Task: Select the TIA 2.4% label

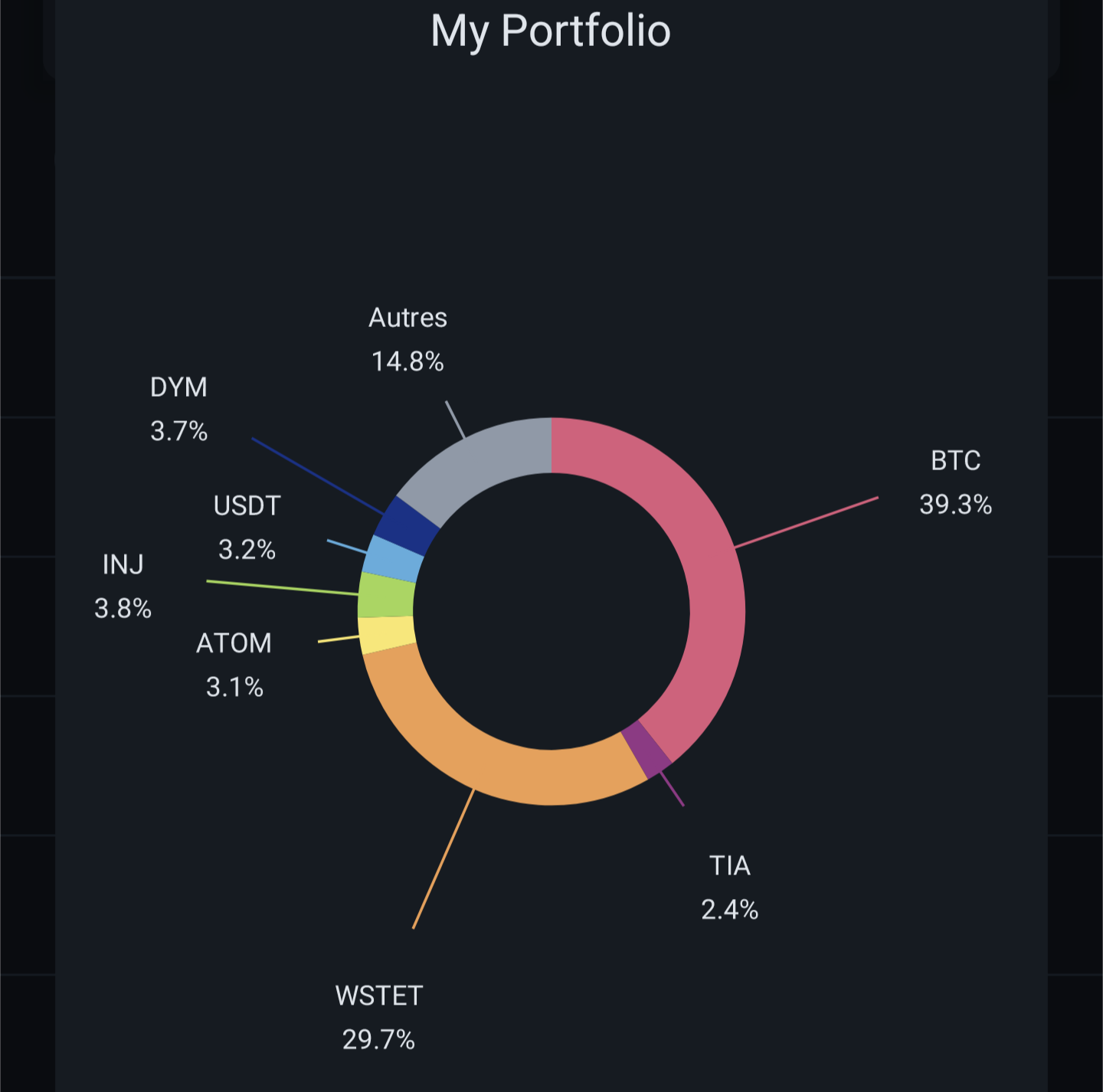Action: coord(729,887)
